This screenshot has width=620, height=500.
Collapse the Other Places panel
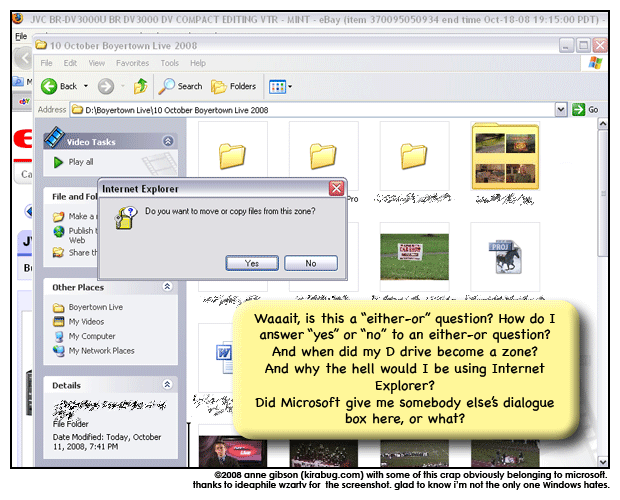(x=167, y=287)
